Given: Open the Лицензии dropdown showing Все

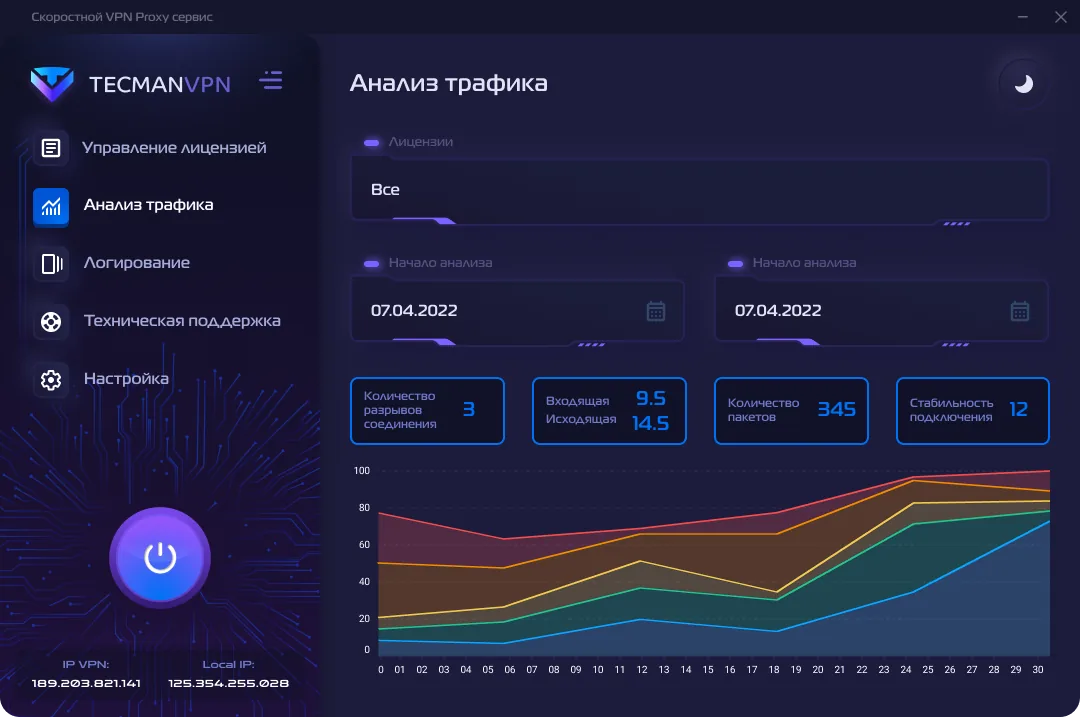Looking at the screenshot, I should (700, 189).
